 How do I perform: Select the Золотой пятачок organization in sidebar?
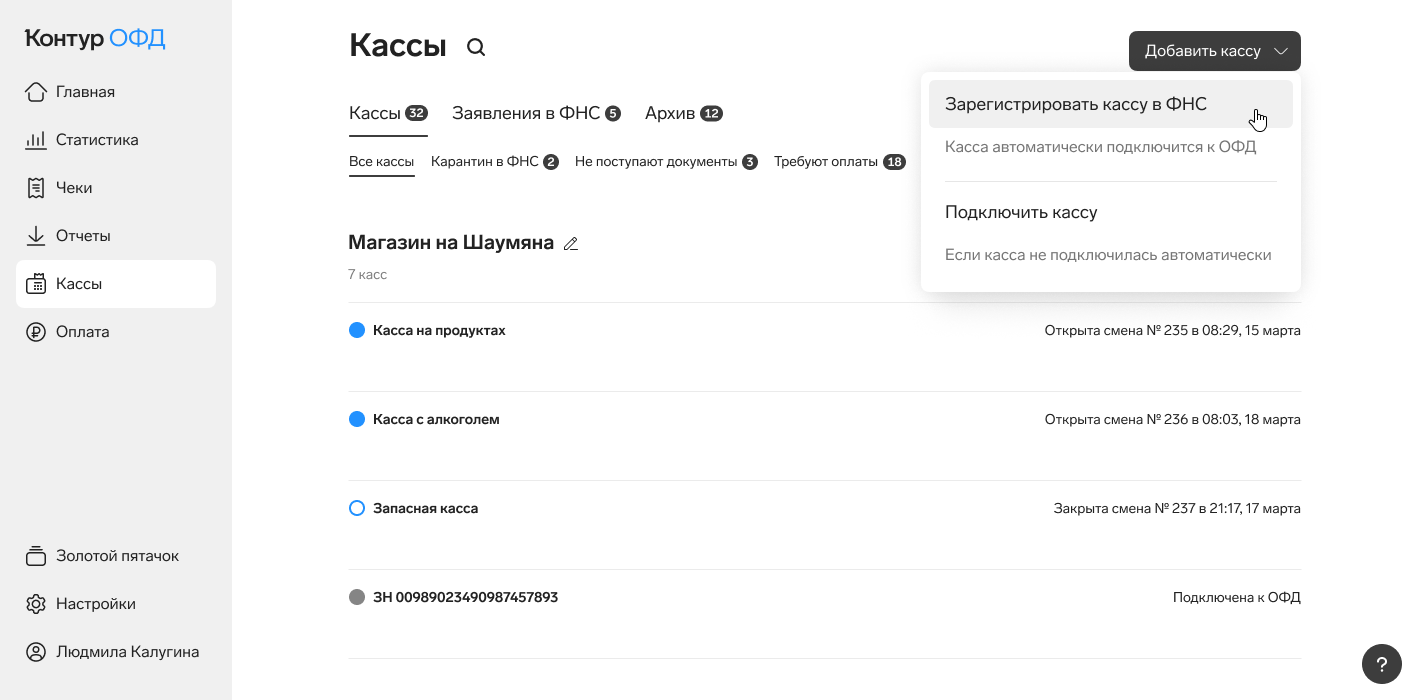[116, 556]
